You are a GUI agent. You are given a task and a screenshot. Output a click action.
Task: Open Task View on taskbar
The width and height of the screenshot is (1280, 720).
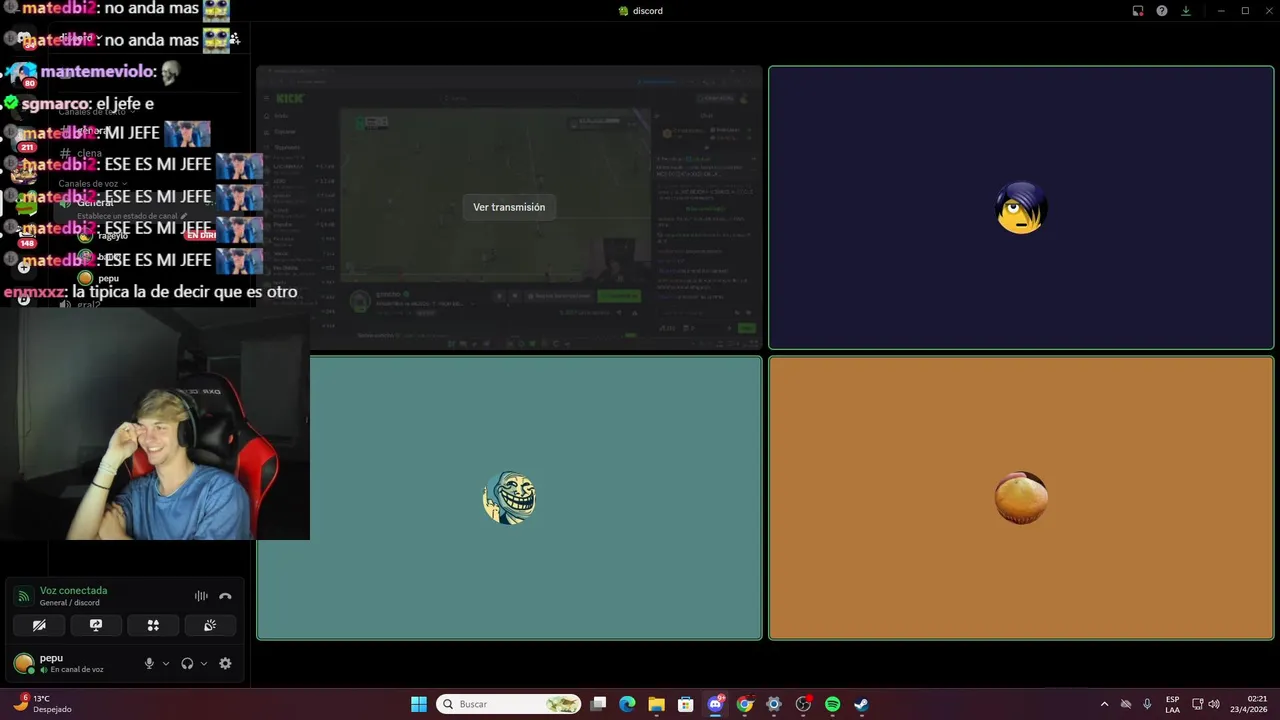598,704
